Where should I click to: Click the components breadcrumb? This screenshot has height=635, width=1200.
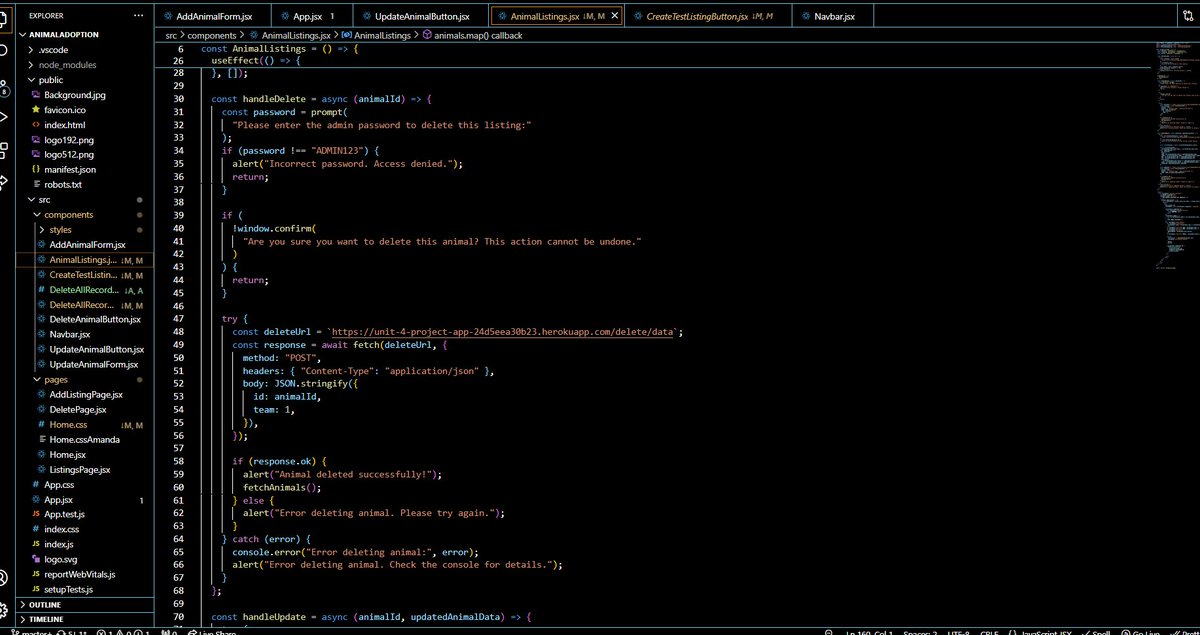[212, 35]
